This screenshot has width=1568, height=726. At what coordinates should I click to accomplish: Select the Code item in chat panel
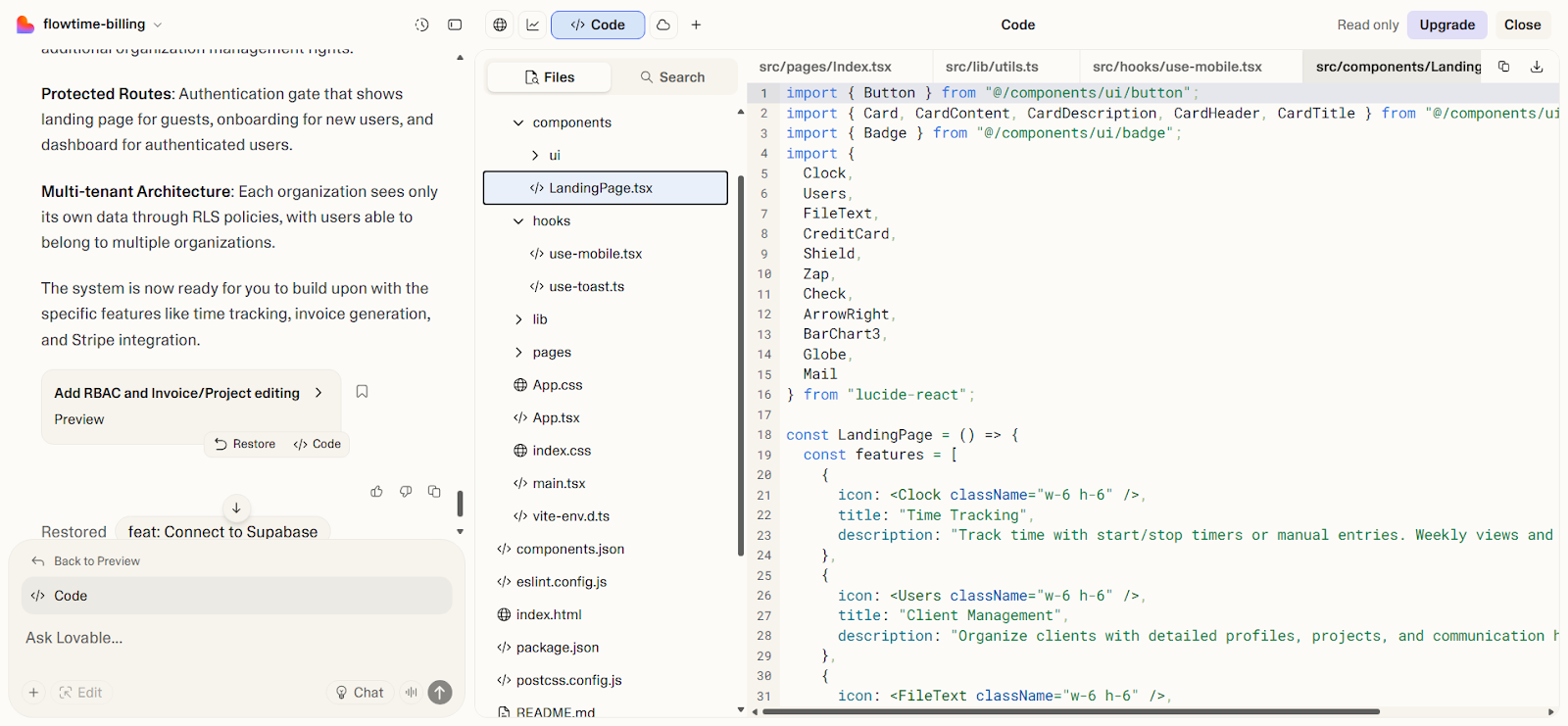pyautogui.click(x=236, y=596)
